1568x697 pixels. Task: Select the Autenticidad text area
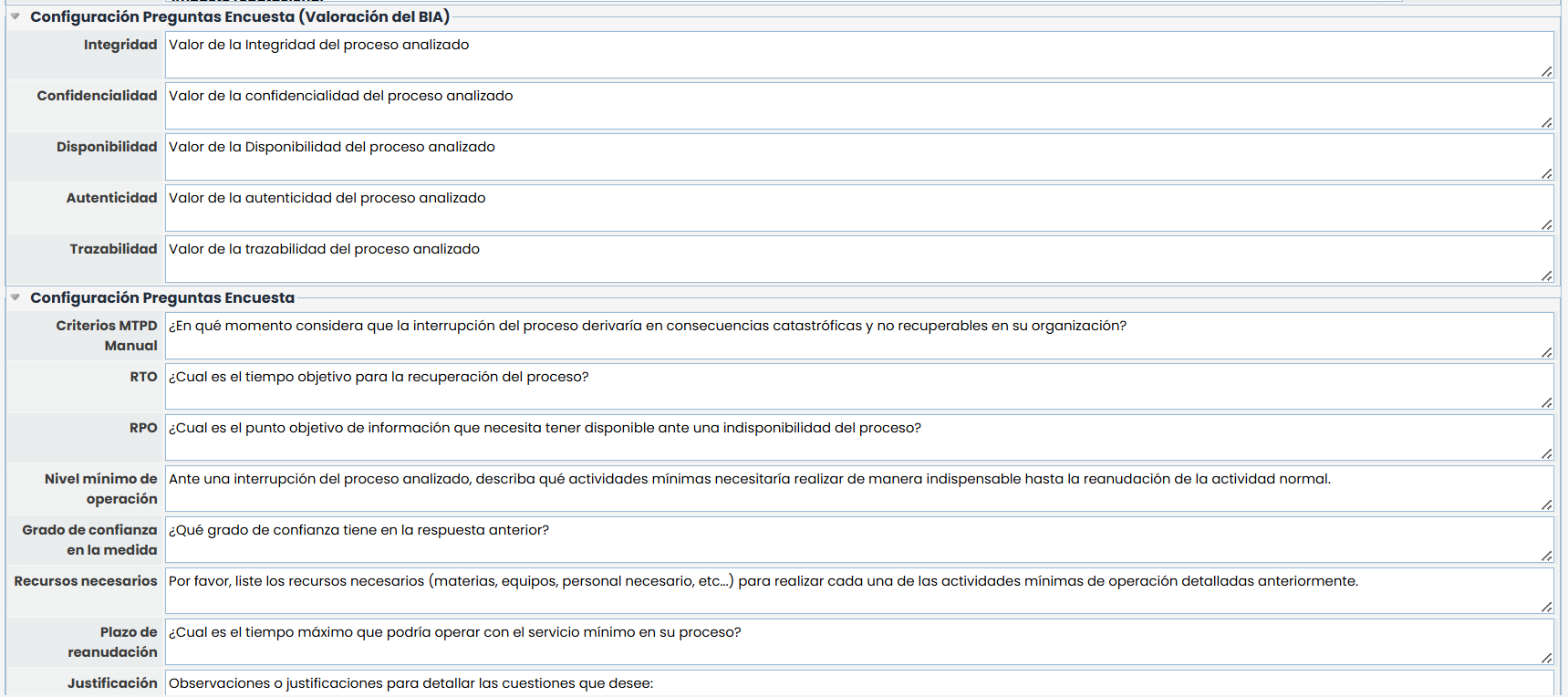[x=857, y=208]
